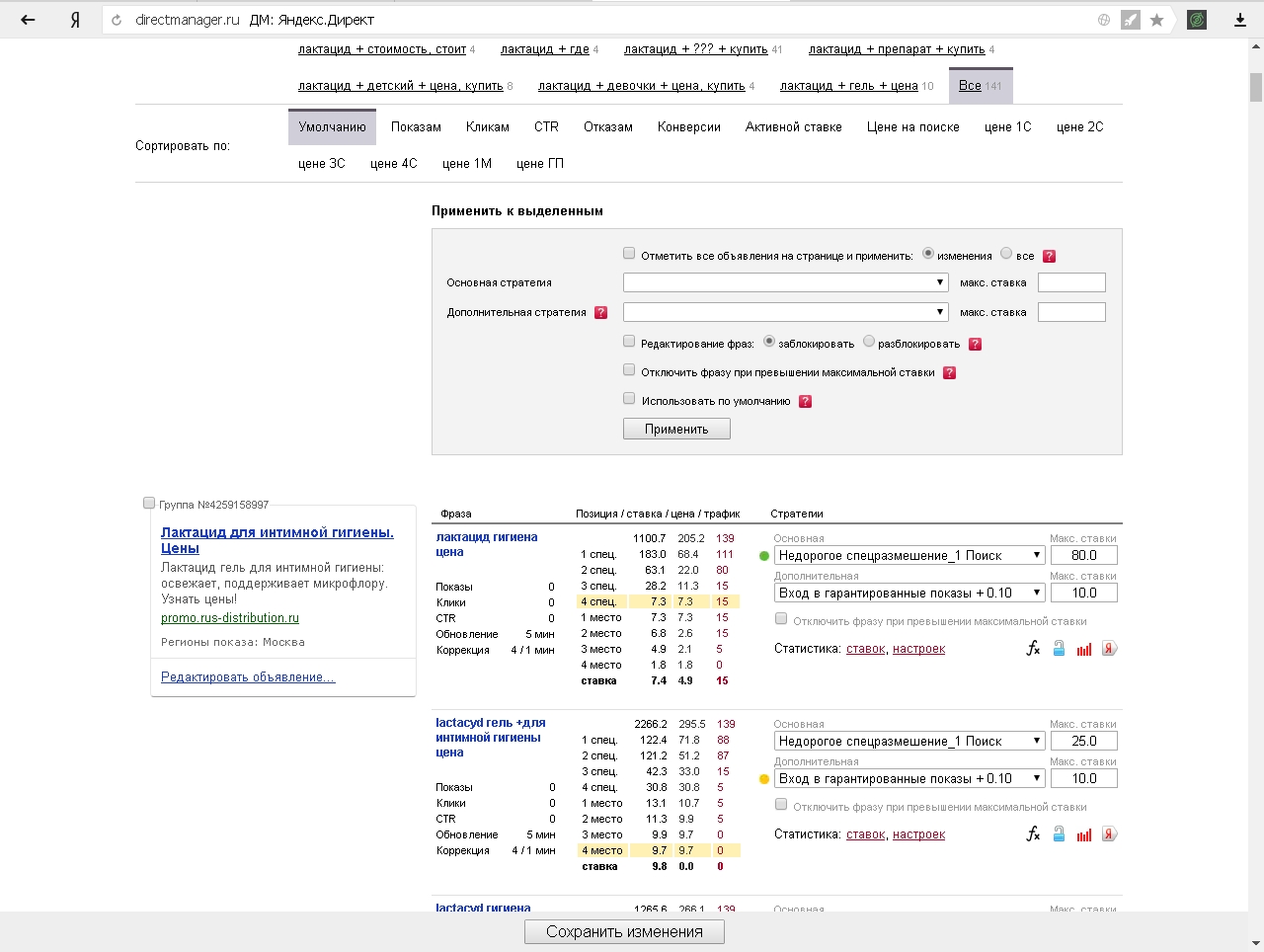The image size is (1264, 952).
Task: Toggle the lock icon for the 'lactacyd гель' phrase
Action: tap(1059, 834)
